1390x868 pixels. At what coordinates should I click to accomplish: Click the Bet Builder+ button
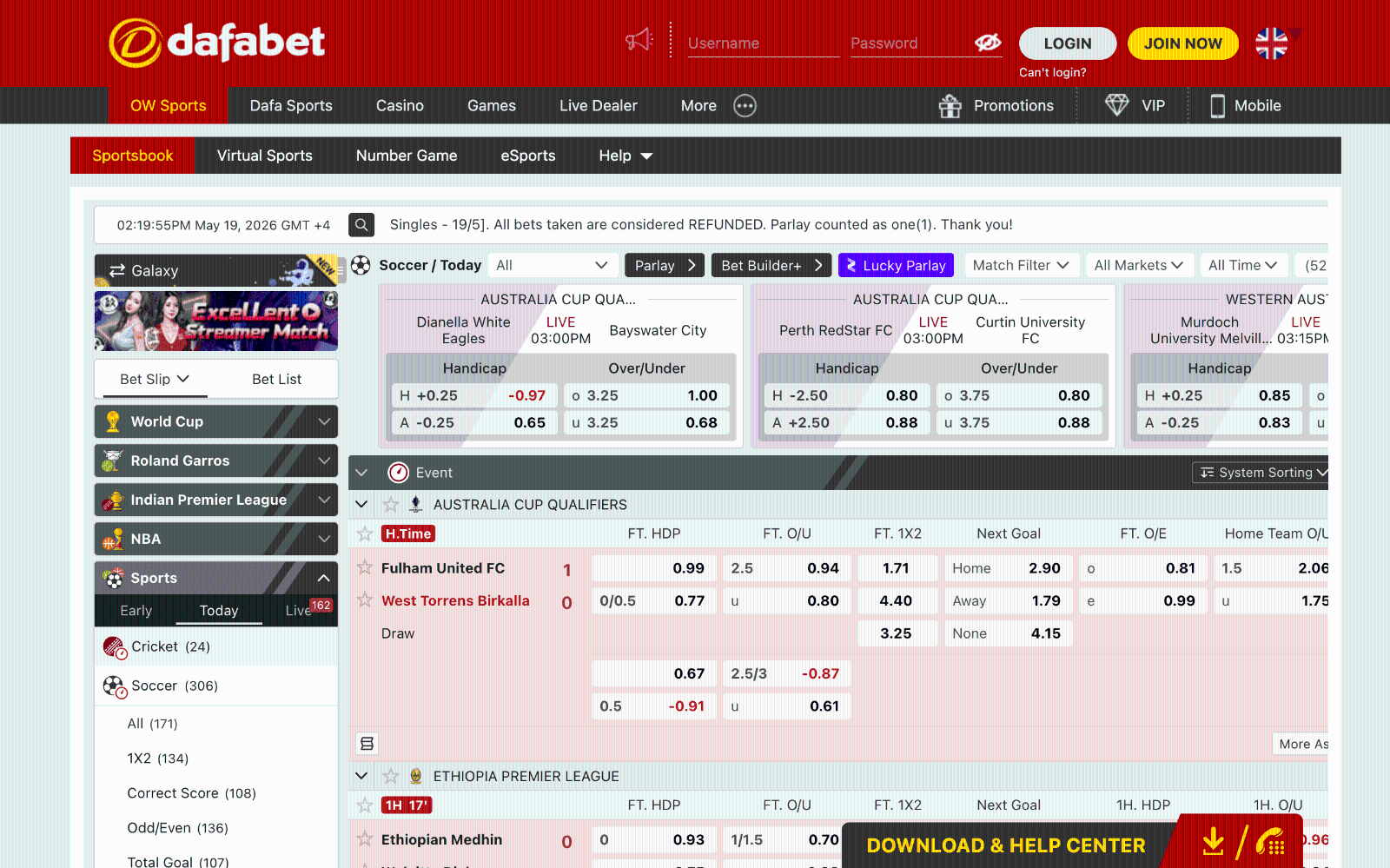click(771, 265)
